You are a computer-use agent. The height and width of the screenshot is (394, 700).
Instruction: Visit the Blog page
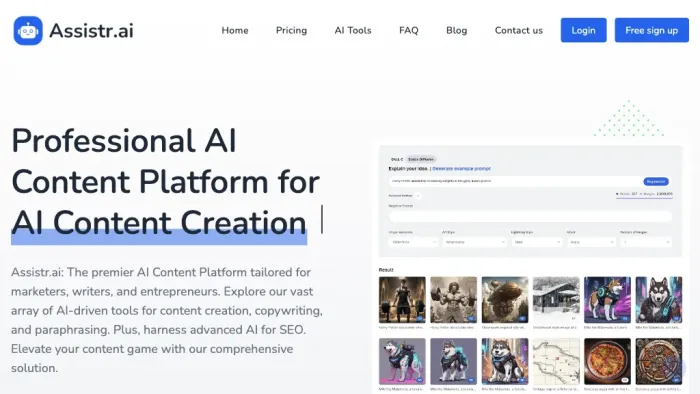(x=456, y=30)
